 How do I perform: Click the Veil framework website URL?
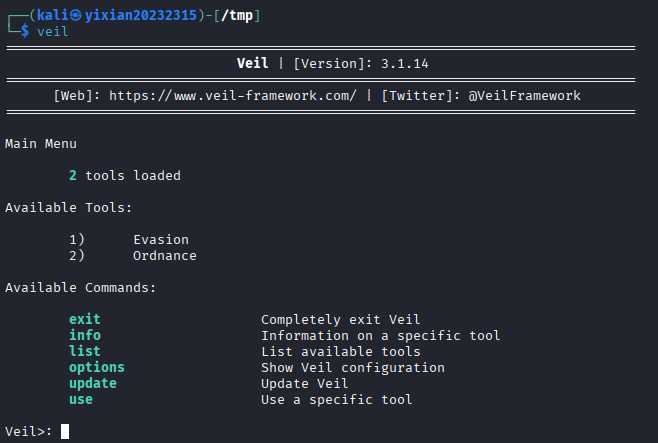tap(233, 96)
